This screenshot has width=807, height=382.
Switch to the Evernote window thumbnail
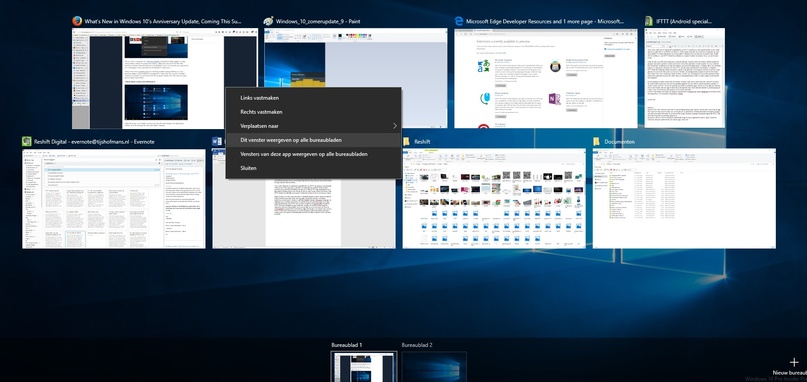click(x=114, y=199)
